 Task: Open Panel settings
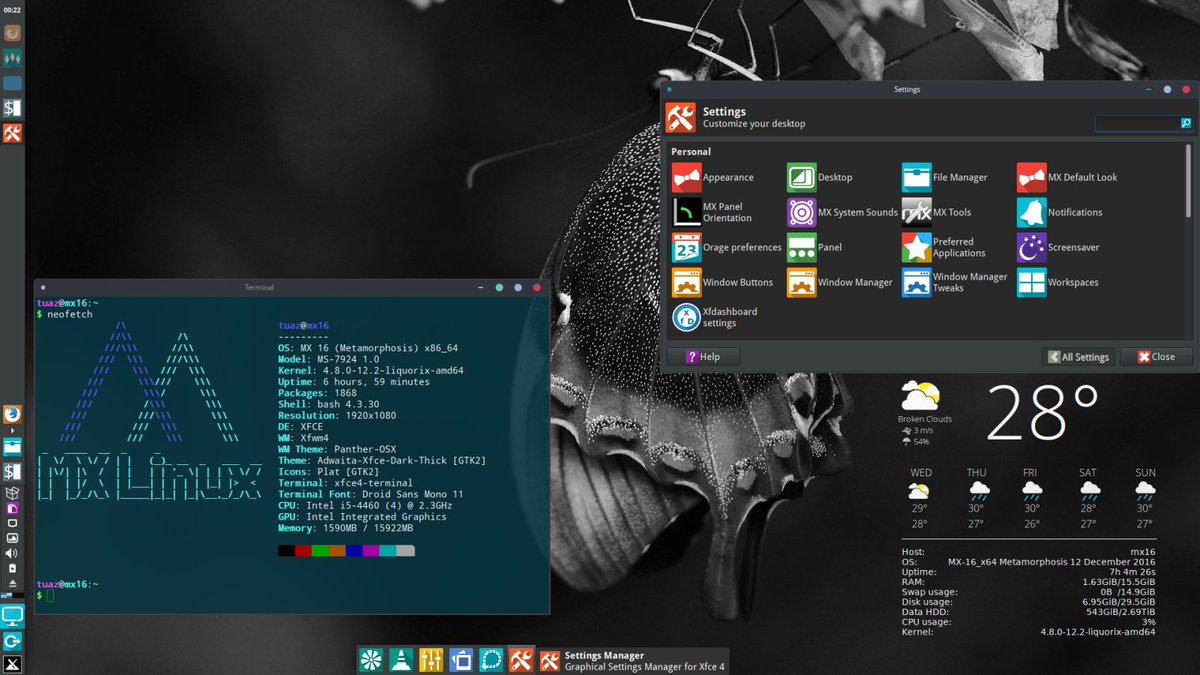pyautogui.click(x=815, y=247)
